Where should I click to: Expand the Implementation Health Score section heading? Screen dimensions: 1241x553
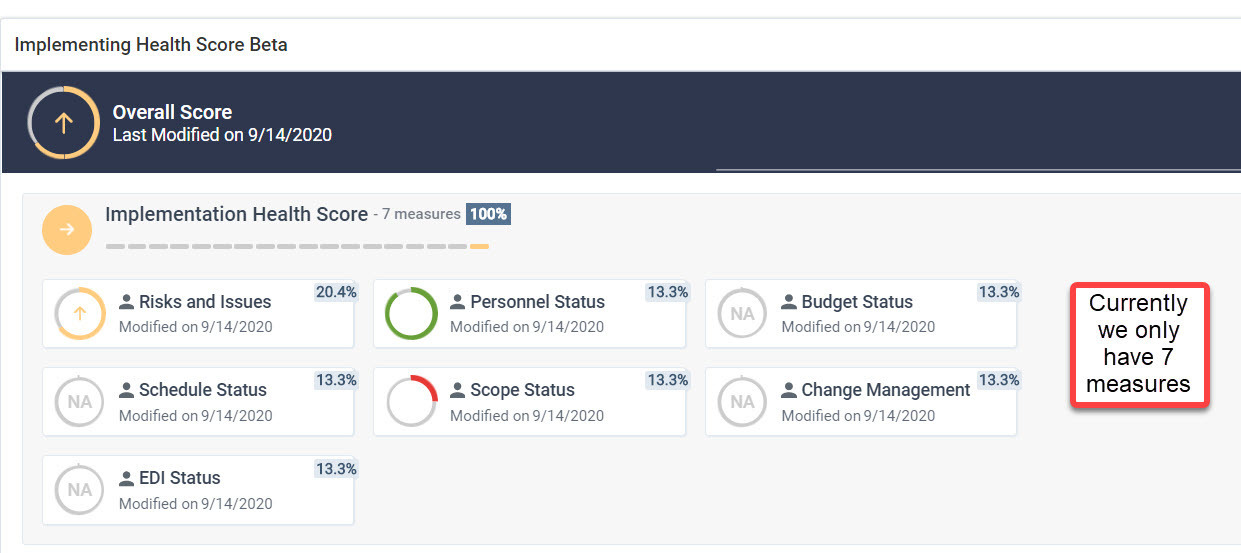236,214
